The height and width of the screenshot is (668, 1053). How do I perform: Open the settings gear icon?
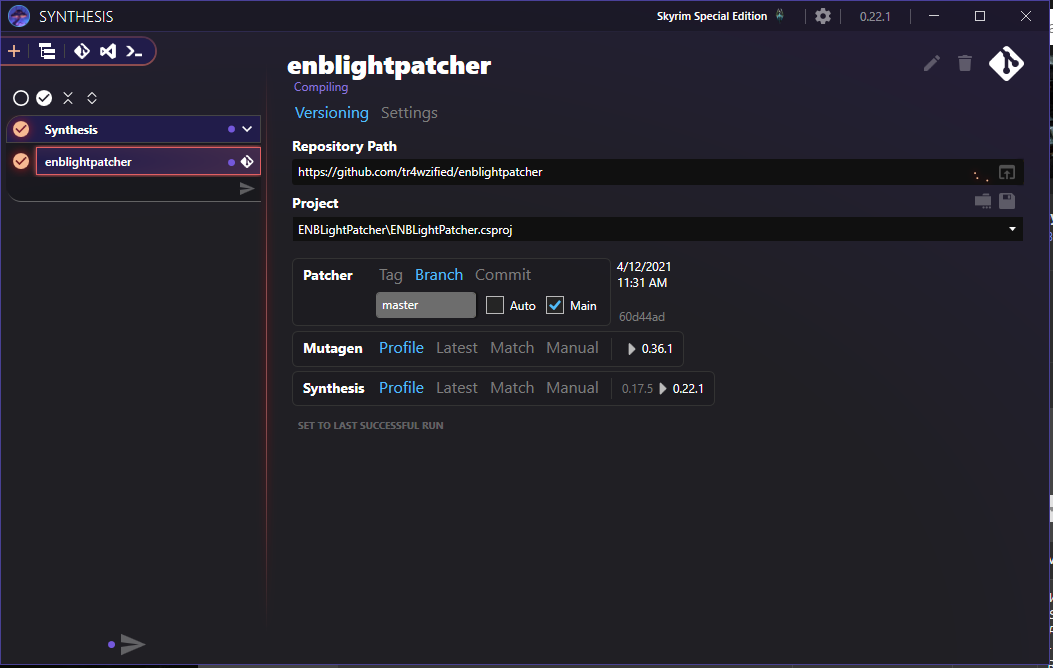823,16
